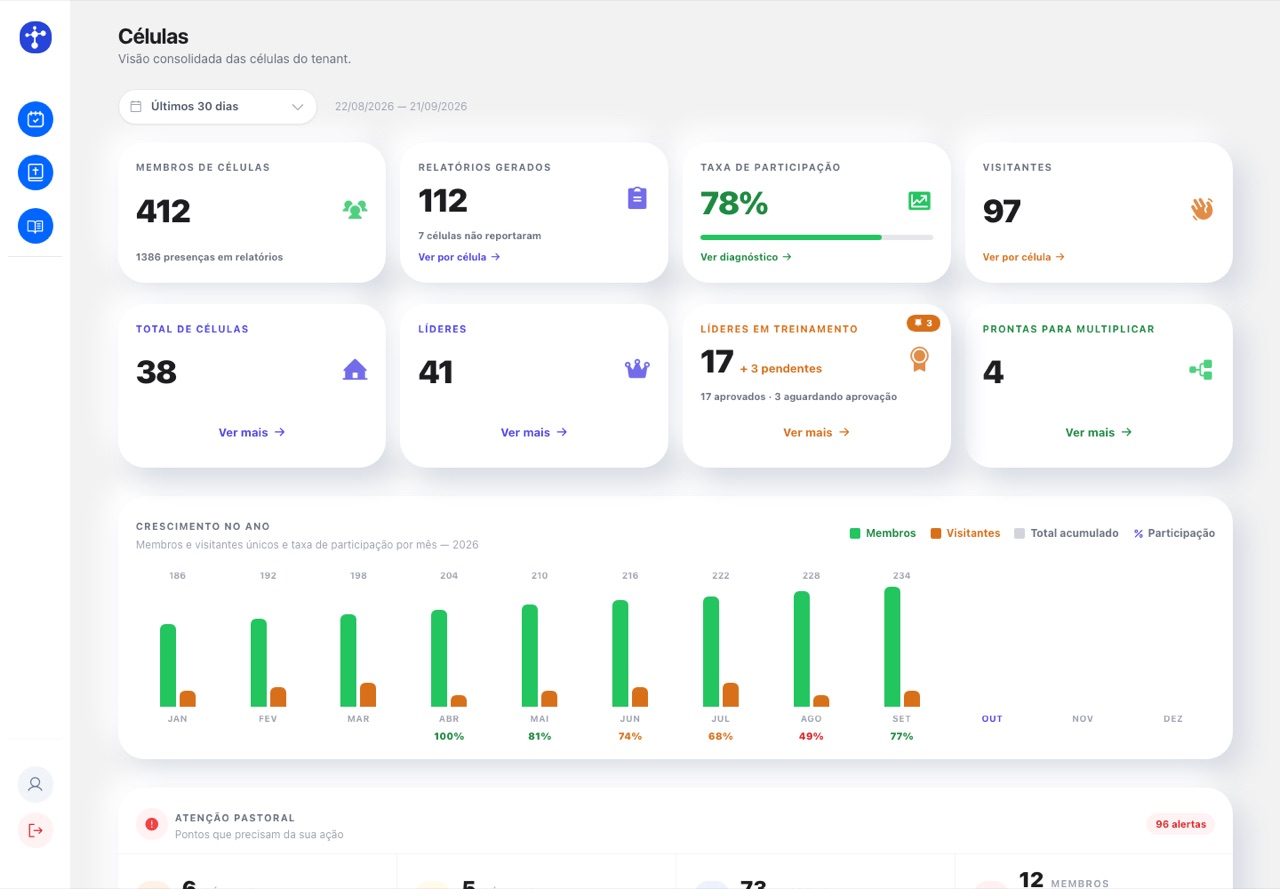This screenshot has width=1280, height=889.
Task: Click the app logo in the sidebar
Action: coord(35,37)
